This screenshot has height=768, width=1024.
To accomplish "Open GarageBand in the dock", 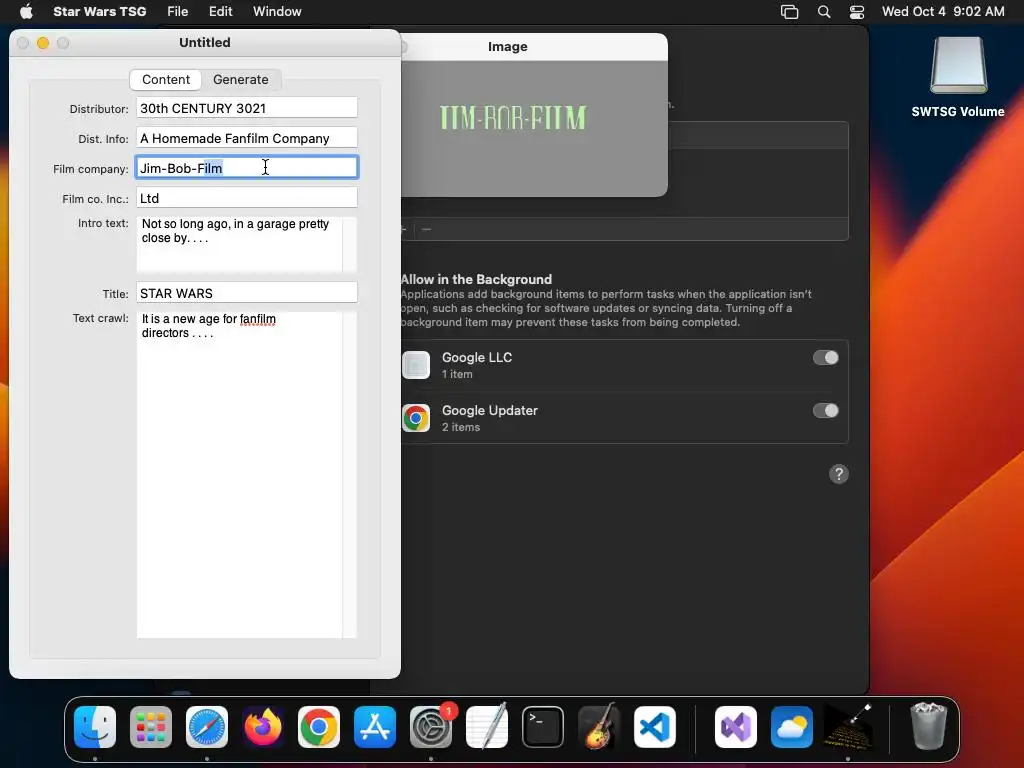I will [x=599, y=727].
